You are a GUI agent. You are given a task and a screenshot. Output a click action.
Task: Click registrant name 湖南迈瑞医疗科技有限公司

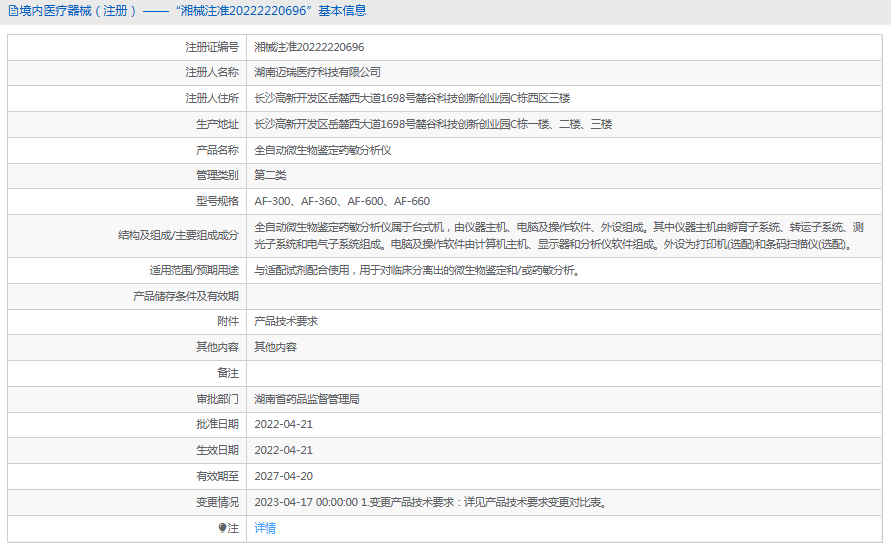click(318, 72)
